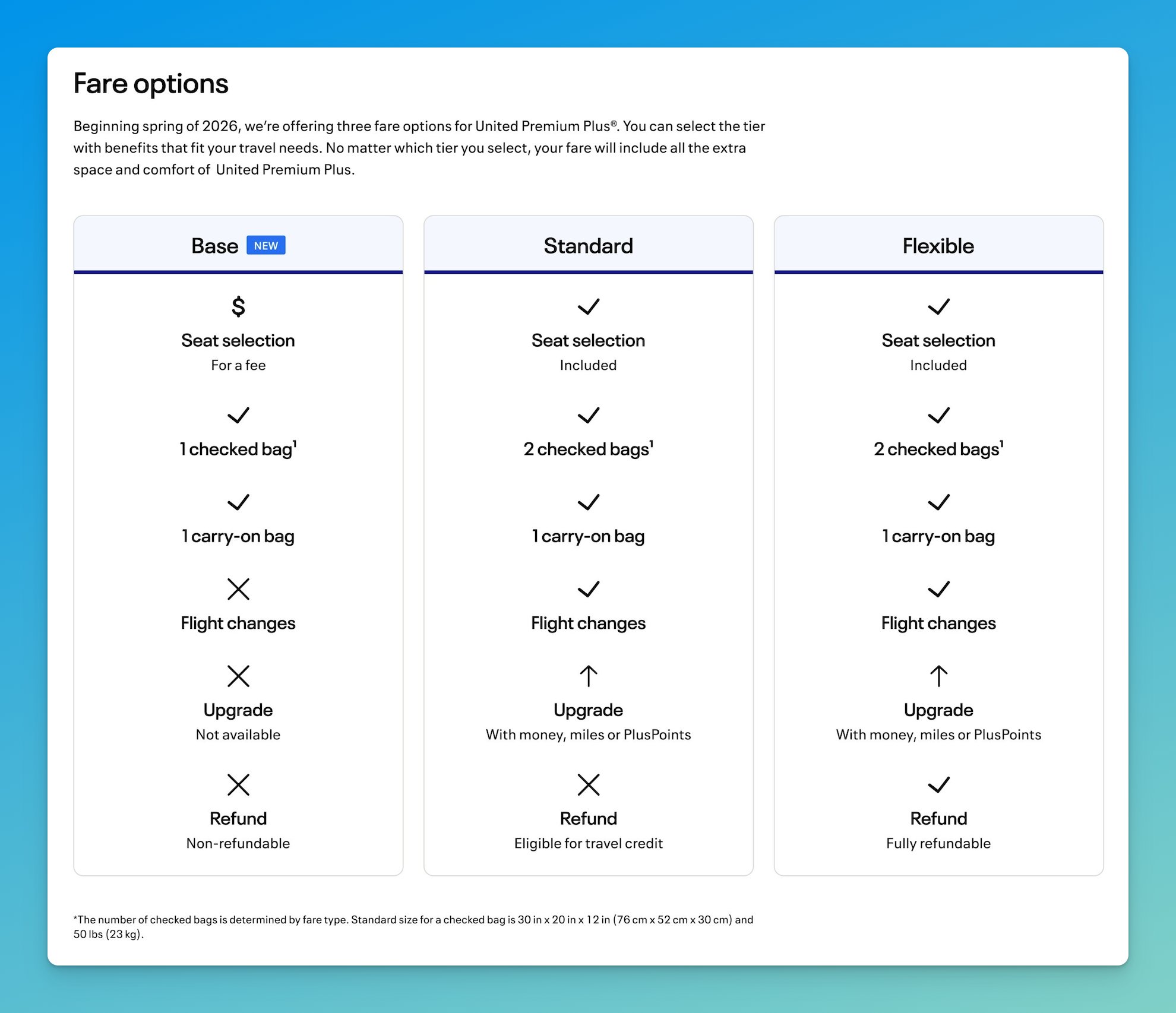
Task: Click "Fully refundable" under Flexible Refund
Action: pos(938,843)
